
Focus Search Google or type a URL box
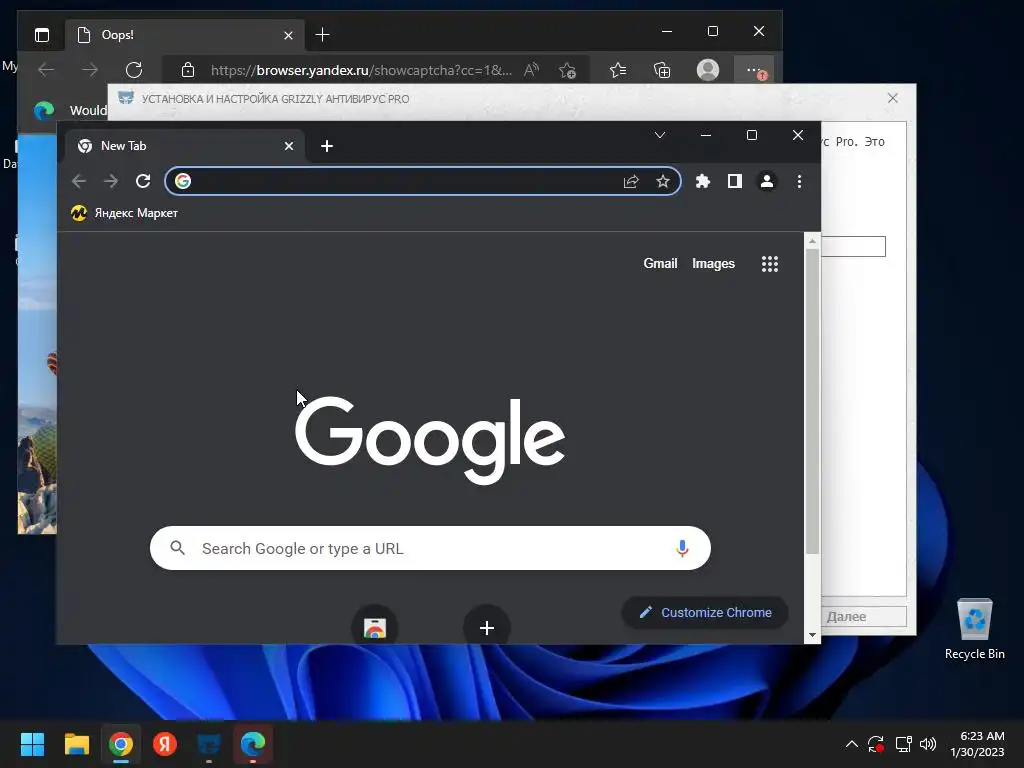[x=430, y=548]
